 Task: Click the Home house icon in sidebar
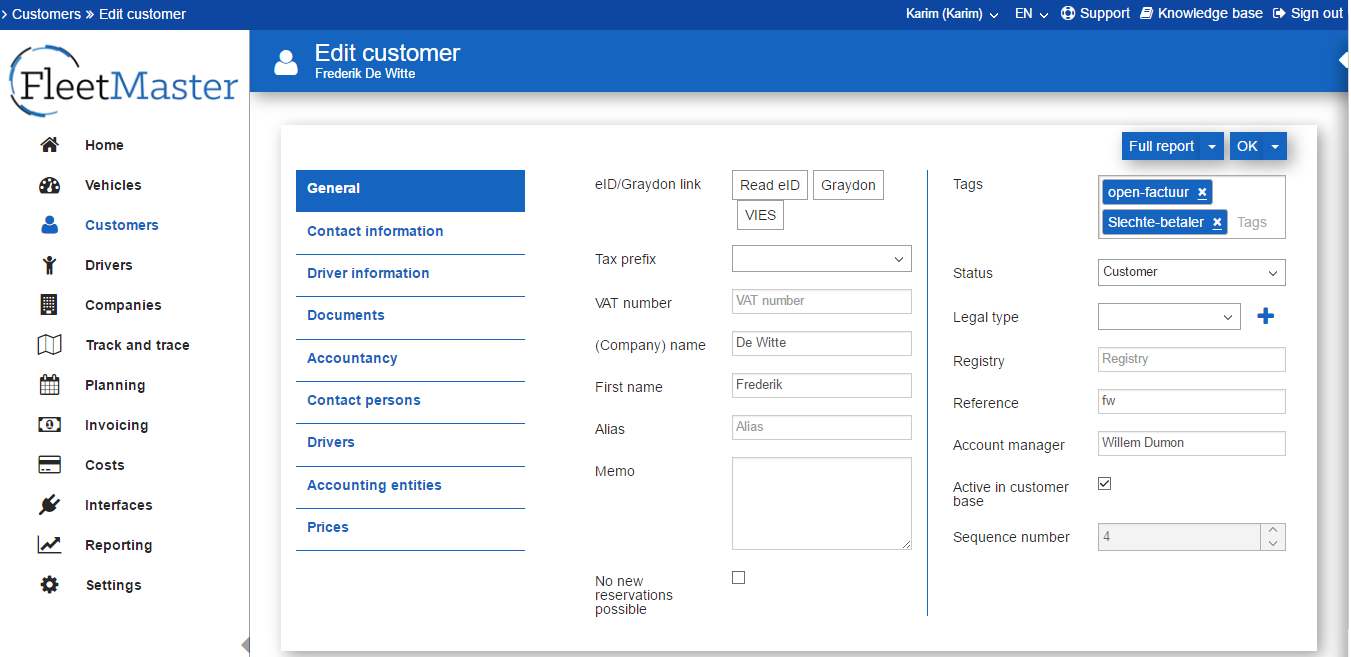coord(49,145)
